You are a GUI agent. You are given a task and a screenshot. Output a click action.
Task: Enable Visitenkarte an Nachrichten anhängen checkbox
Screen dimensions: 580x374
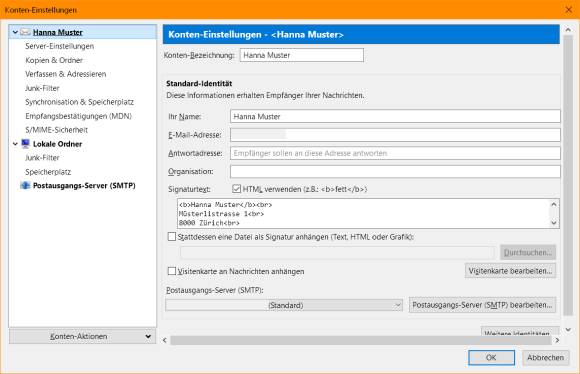[x=172, y=271]
